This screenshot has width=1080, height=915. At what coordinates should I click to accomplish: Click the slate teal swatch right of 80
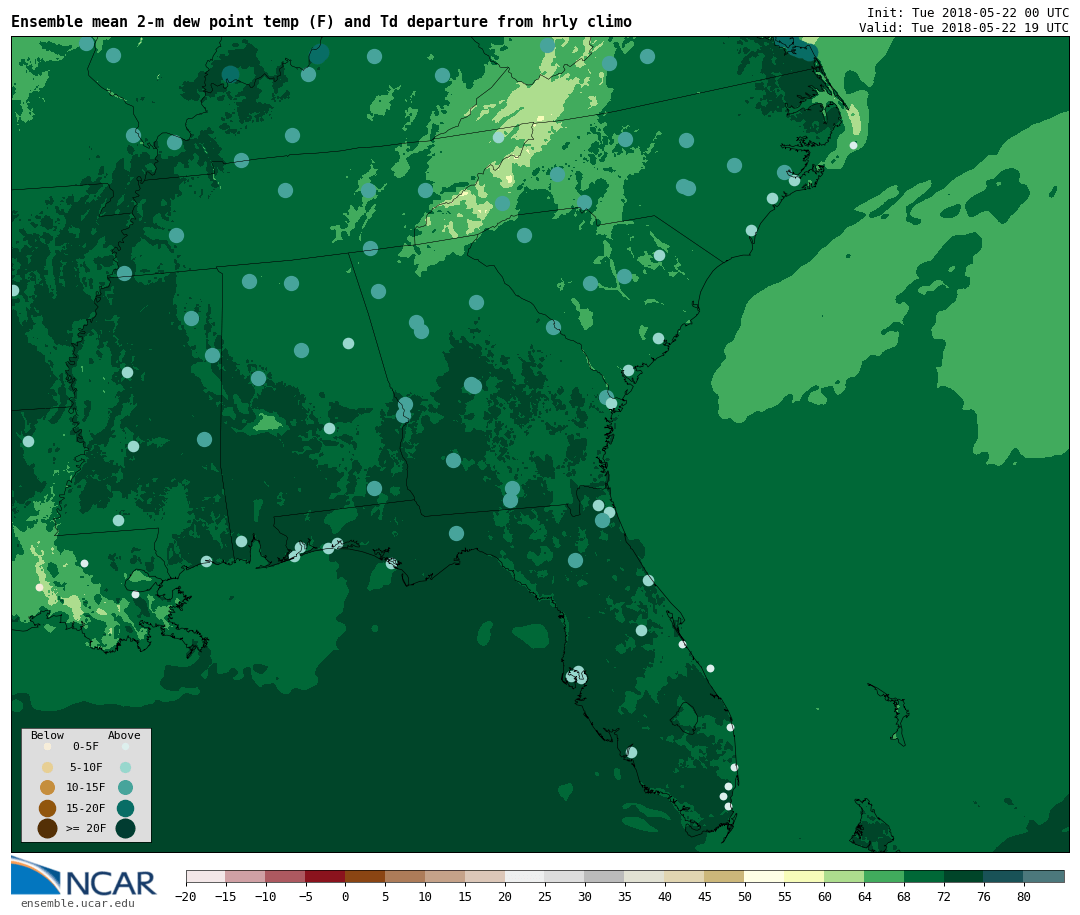1043,876
